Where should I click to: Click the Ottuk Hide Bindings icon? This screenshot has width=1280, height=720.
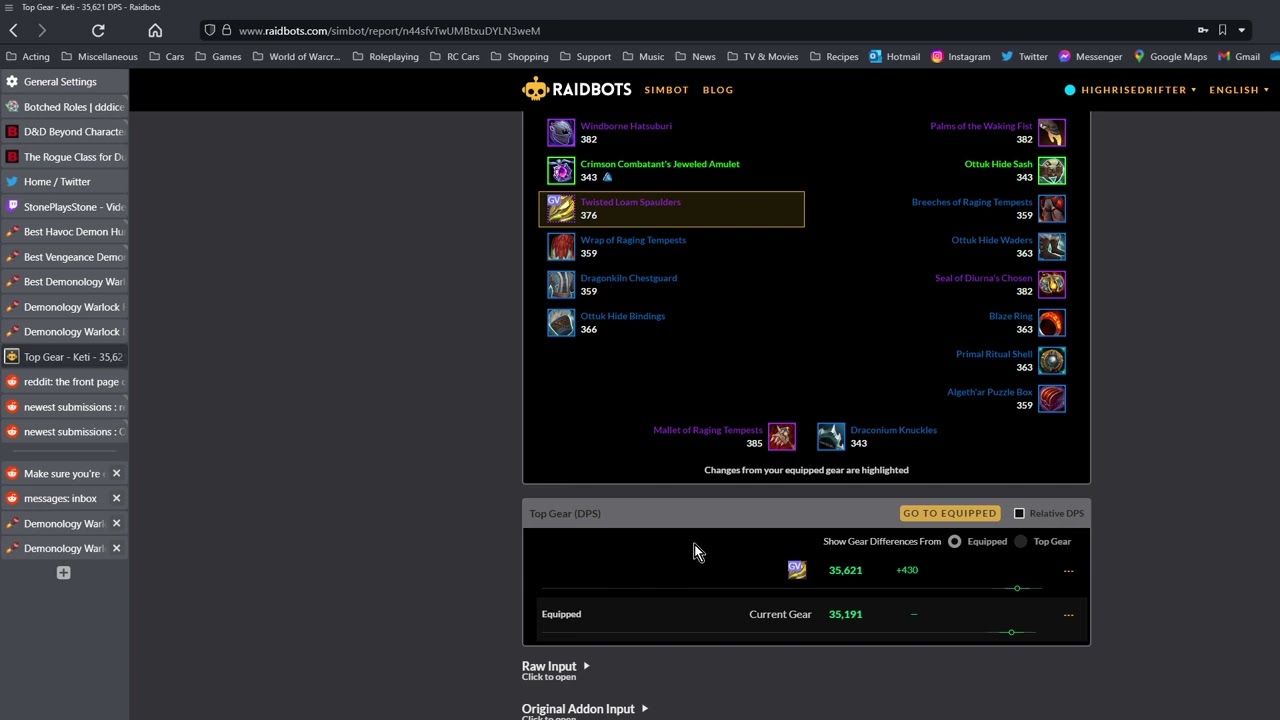561,323
